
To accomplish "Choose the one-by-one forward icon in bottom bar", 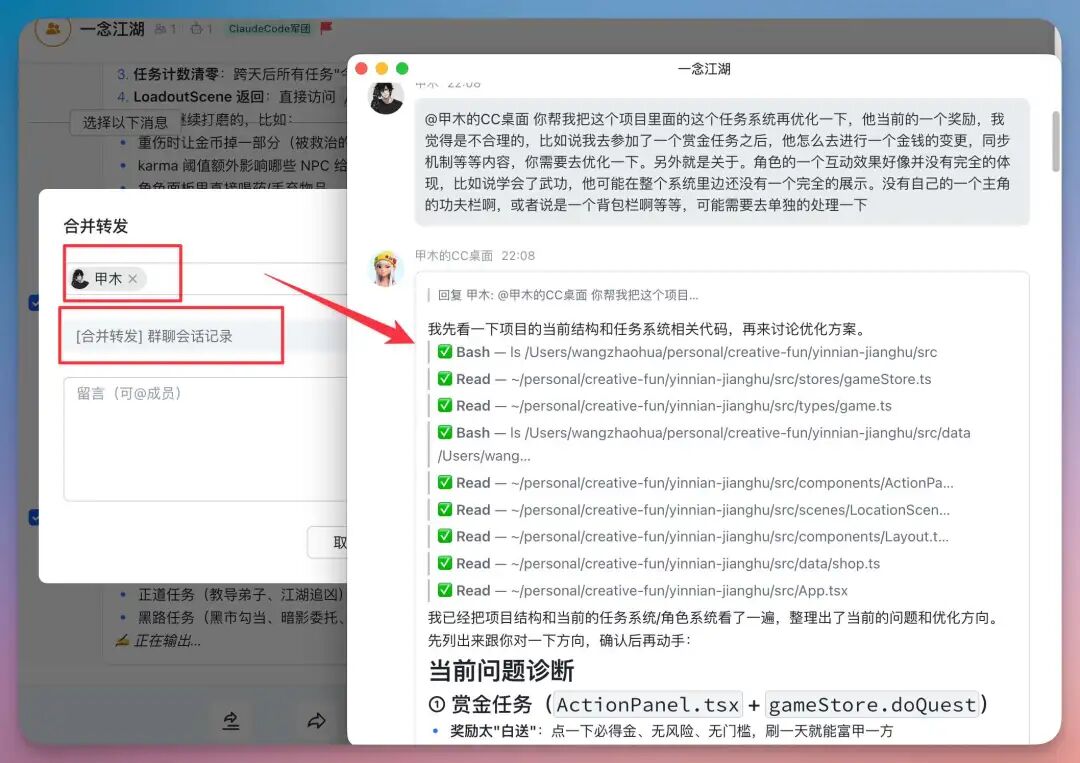I will click(231, 721).
